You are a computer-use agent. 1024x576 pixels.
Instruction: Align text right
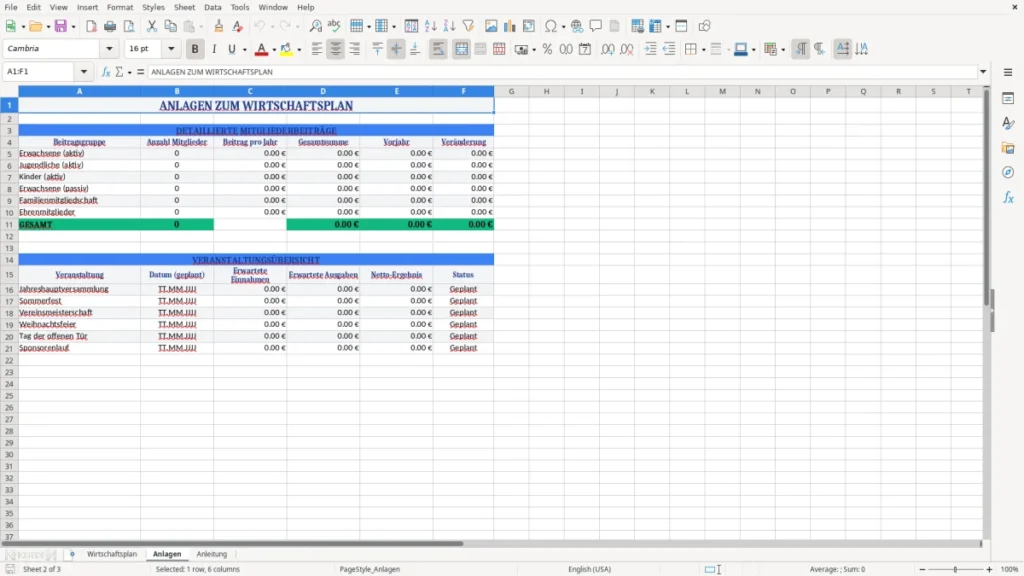(355, 49)
